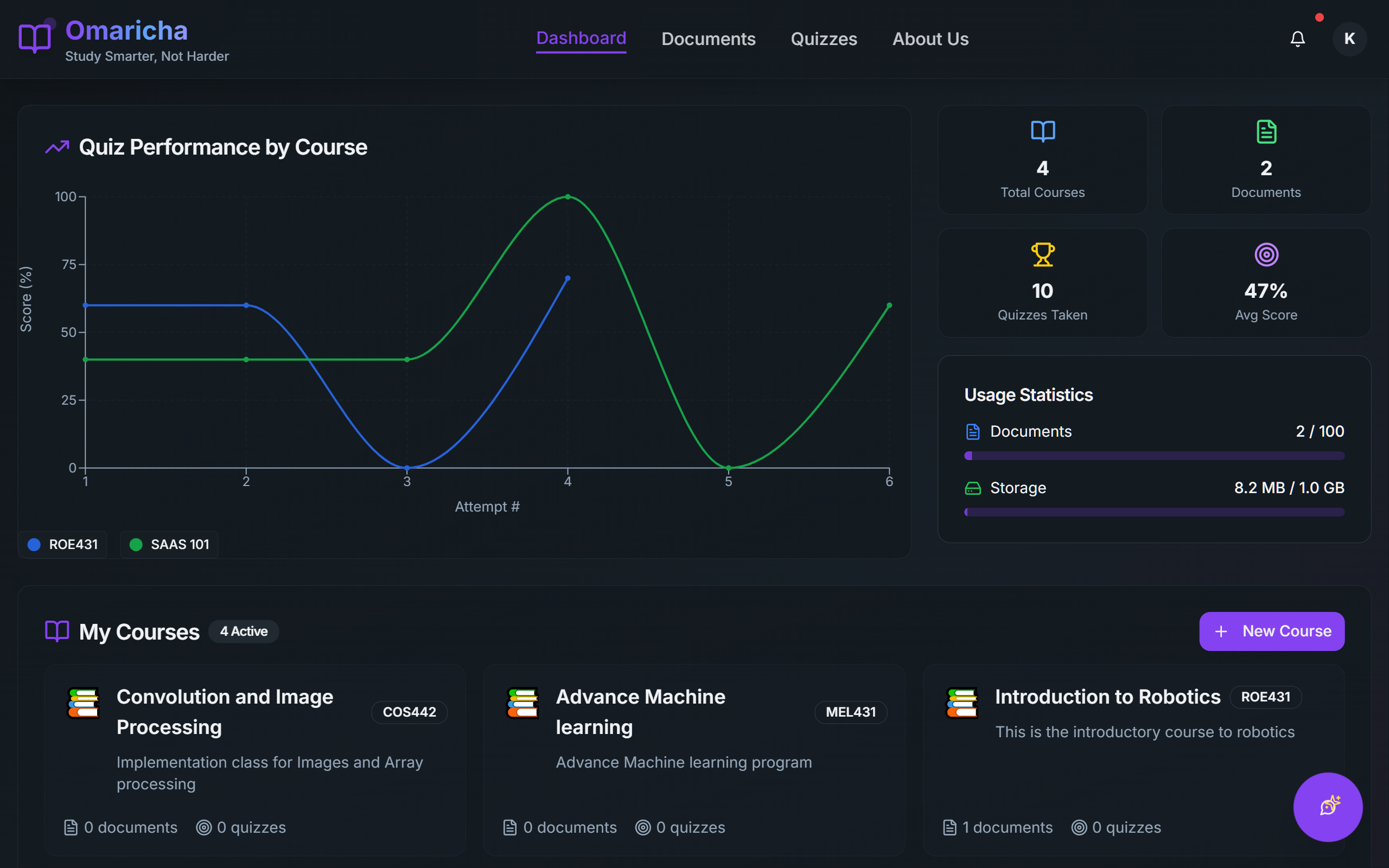The width and height of the screenshot is (1389, 868).
Task: Click the Documents usage progress bar
Action: click(x=1154, y=456)
